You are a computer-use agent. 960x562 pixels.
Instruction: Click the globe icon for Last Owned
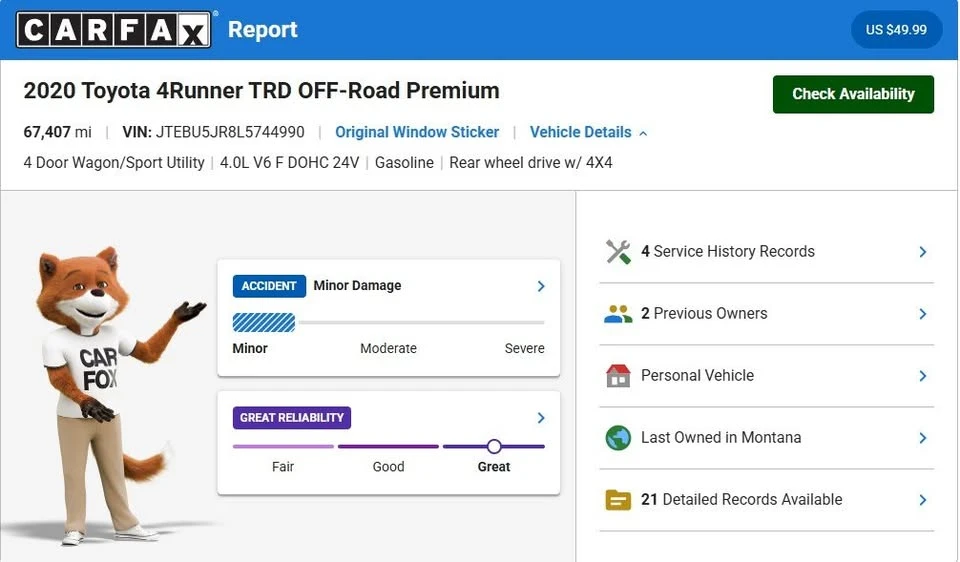618,438
